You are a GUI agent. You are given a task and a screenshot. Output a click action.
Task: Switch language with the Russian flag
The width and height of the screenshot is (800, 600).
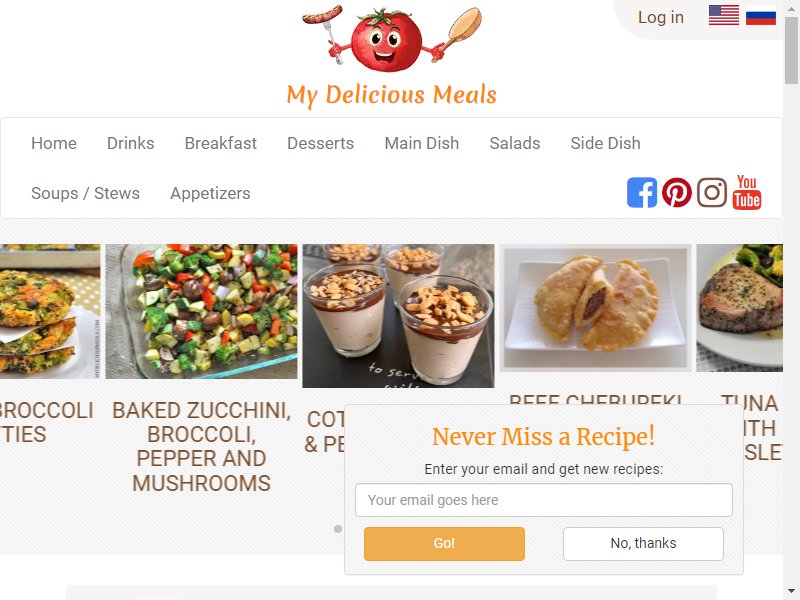coord(761,15)
